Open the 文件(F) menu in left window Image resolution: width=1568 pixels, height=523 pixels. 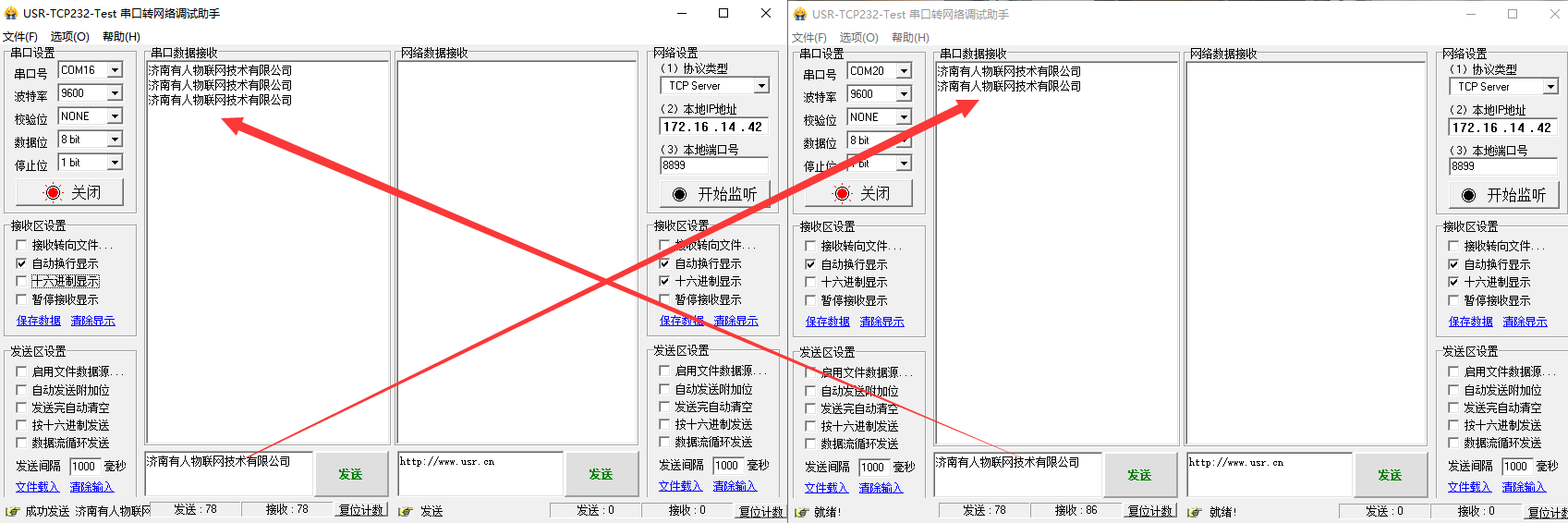coord(20,37)
